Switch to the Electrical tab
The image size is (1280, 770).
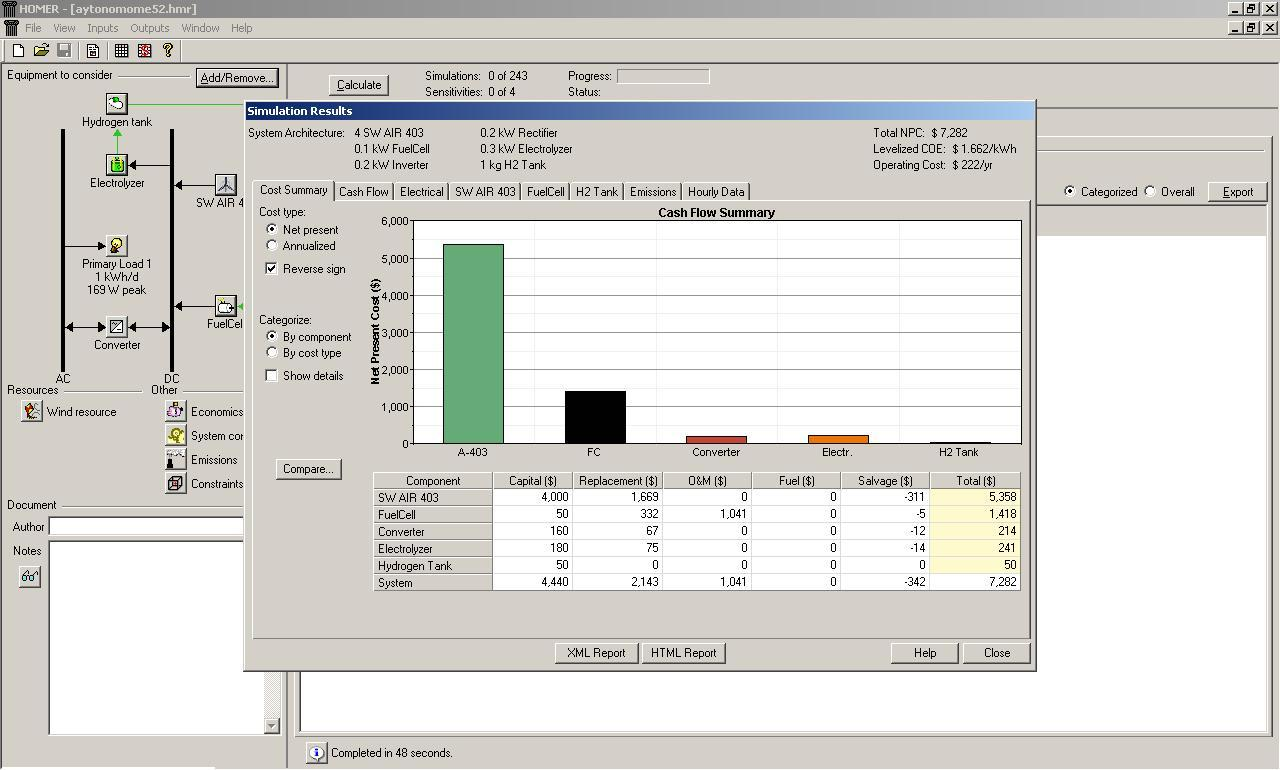(x=422, y=191)
